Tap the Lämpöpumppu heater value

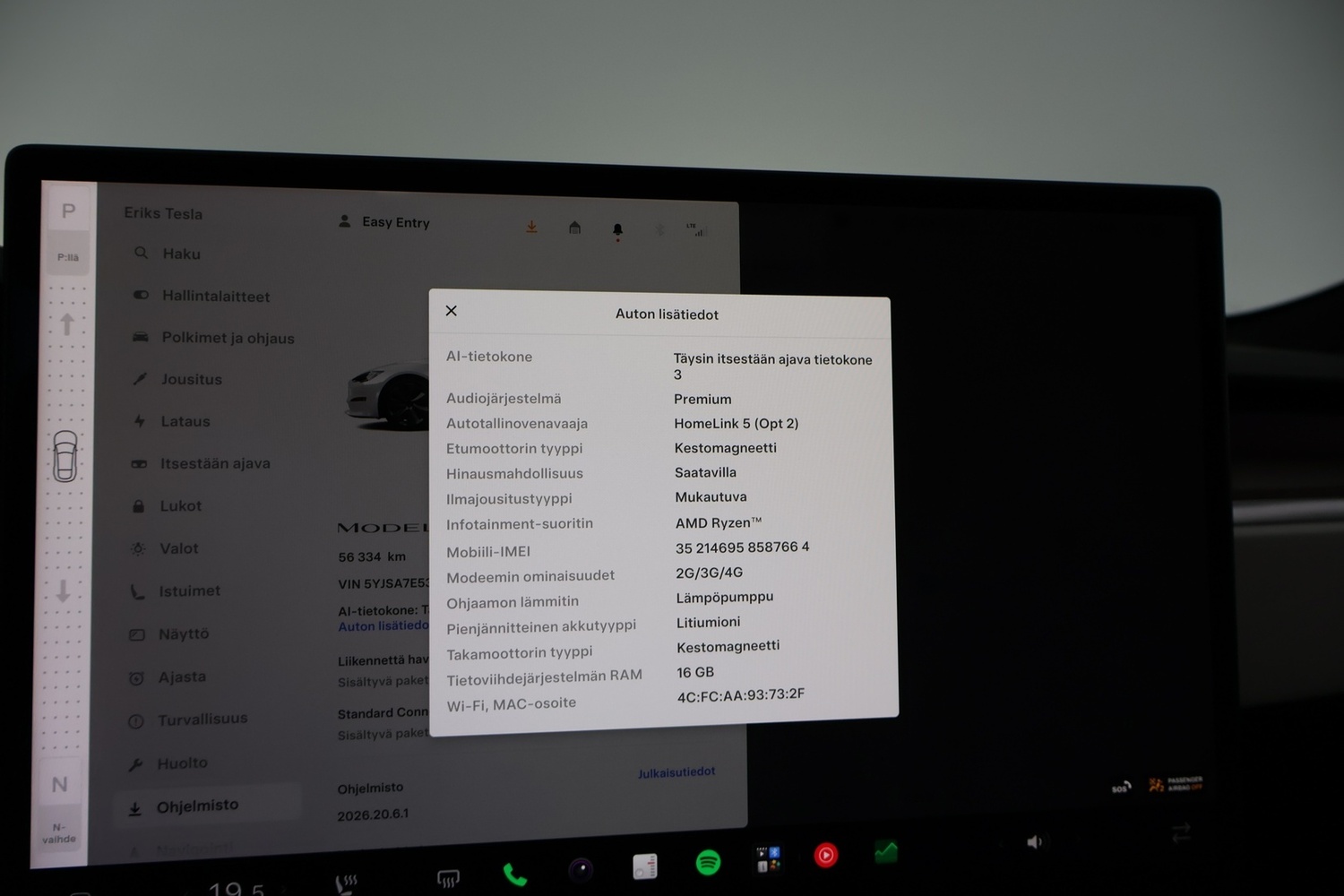tap(725, 597)
